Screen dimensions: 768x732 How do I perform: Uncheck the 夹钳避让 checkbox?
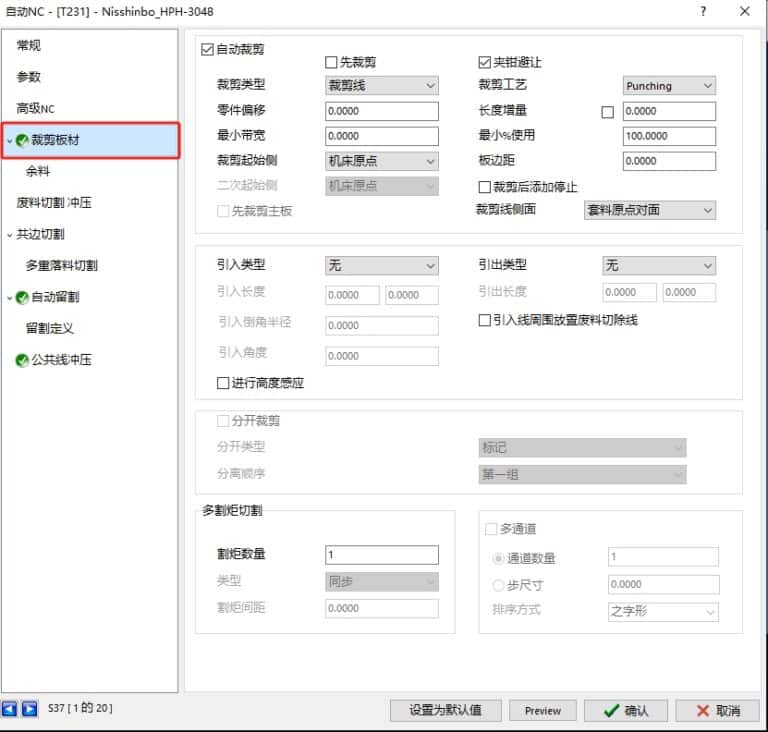pyautogui.click(x=485, y=63)
